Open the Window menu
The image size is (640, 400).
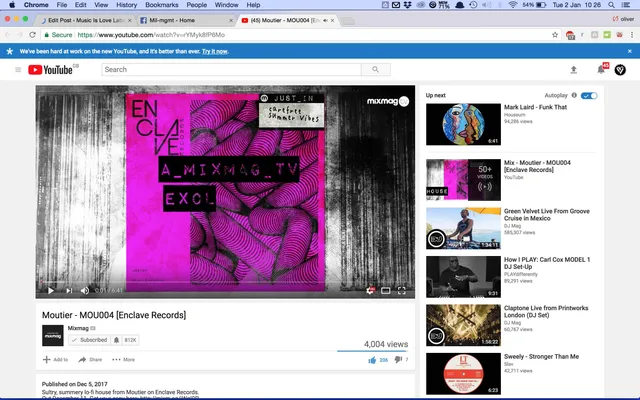(227, 5)
